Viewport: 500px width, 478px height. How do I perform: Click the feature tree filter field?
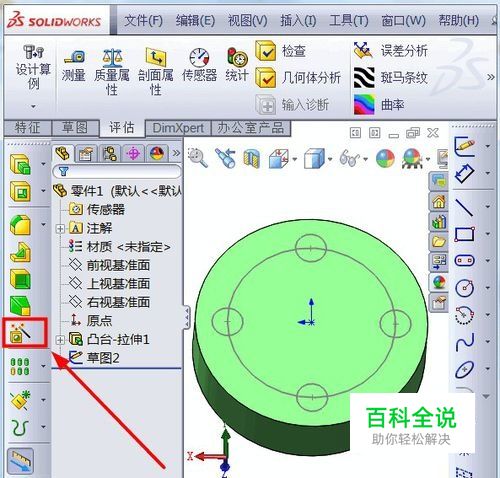pos(117,171)
